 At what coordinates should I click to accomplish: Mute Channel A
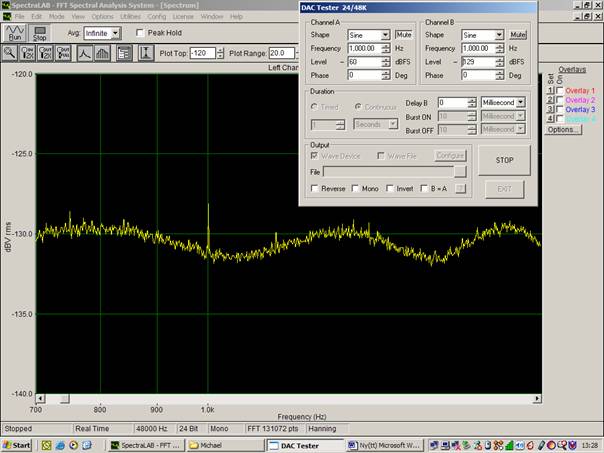tap(403, 35)
